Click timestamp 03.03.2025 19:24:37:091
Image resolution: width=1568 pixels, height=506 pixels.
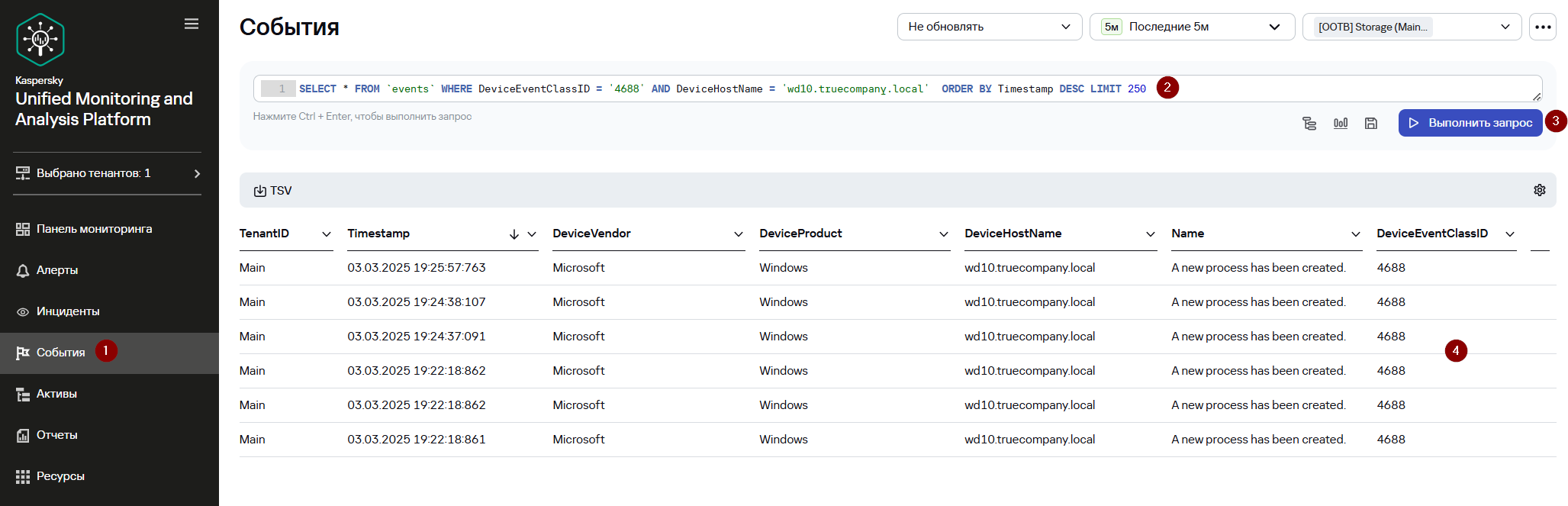[x=417, y=337]
